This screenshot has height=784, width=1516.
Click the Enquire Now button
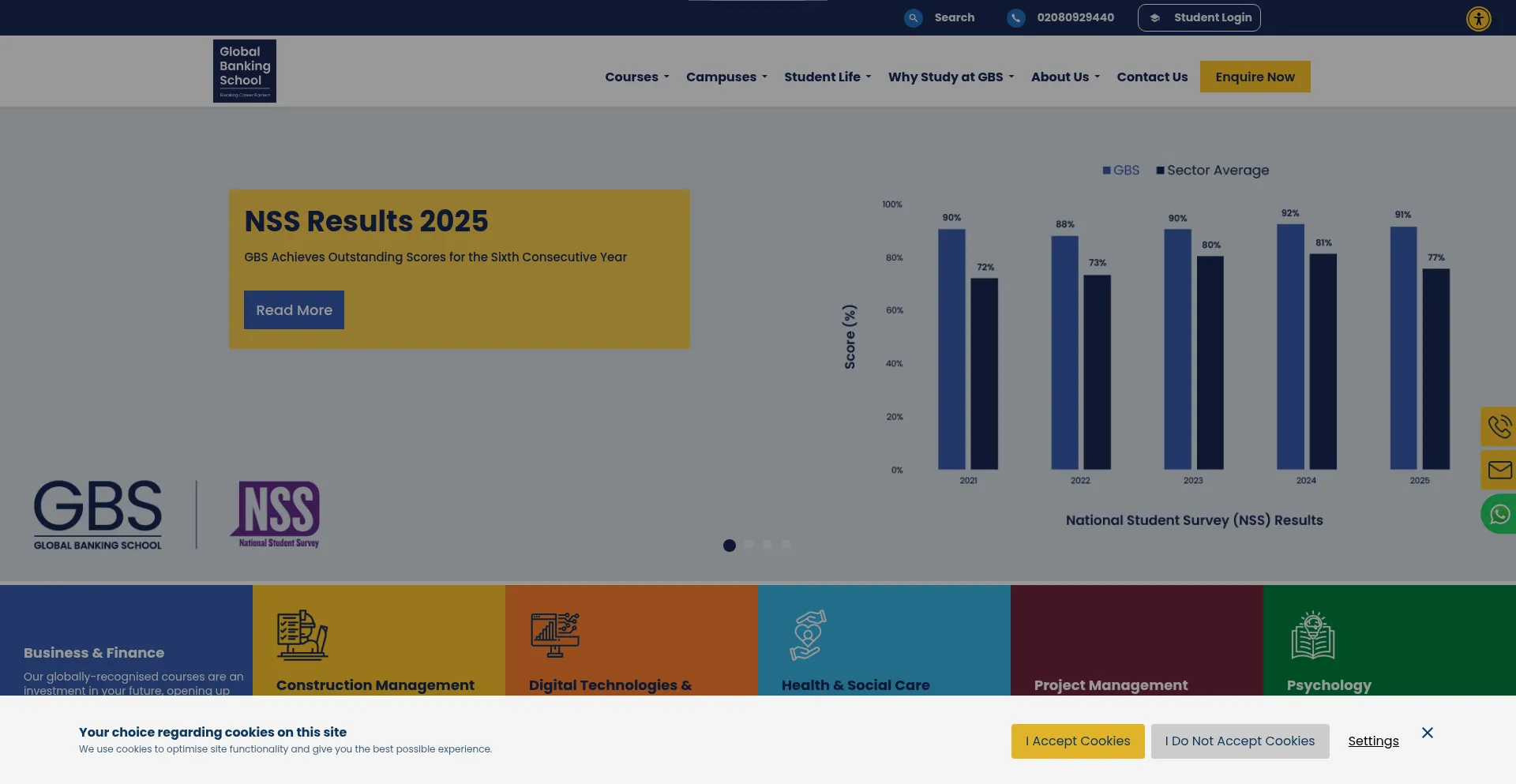pos(1255,77)
